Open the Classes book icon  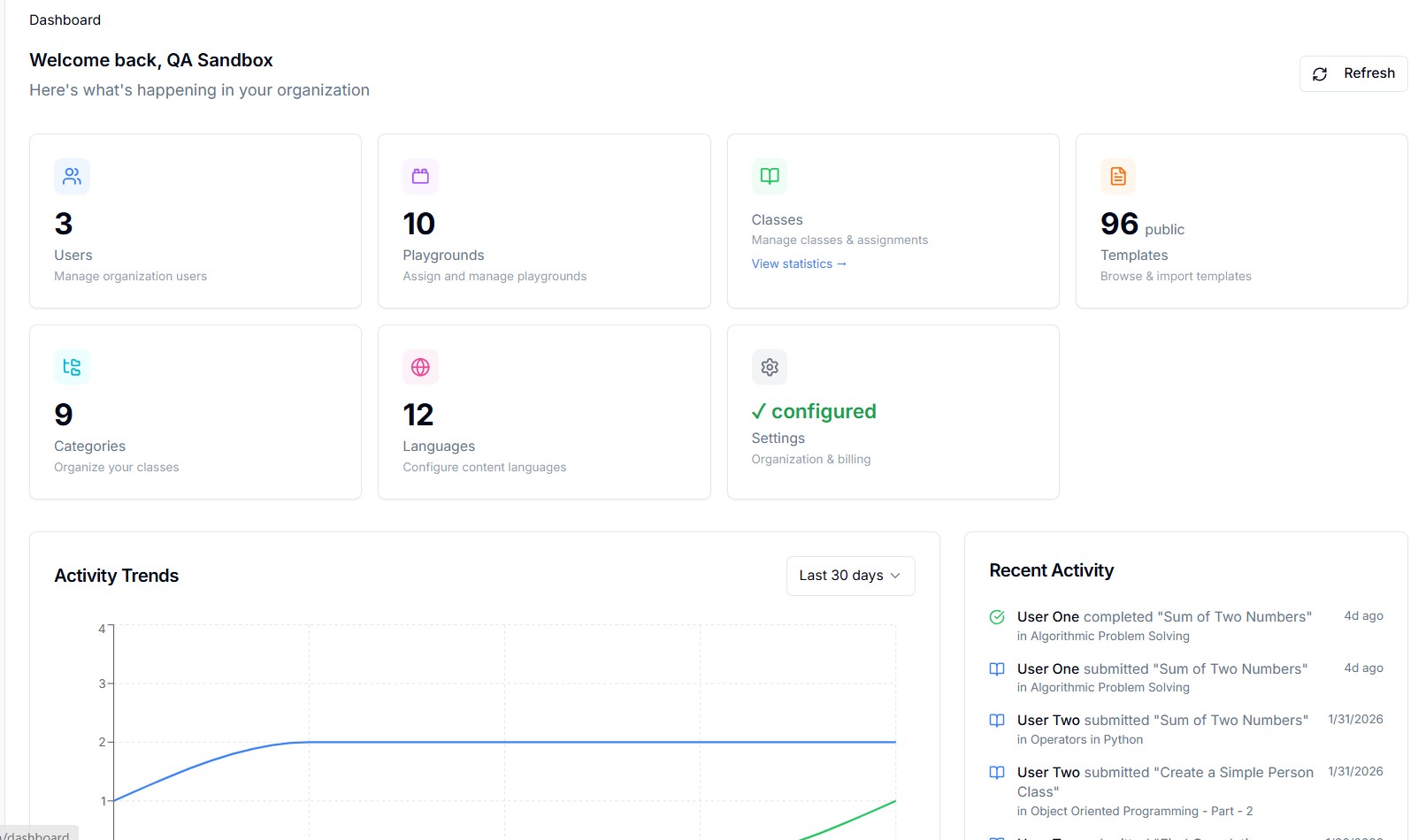click(769, 176)
